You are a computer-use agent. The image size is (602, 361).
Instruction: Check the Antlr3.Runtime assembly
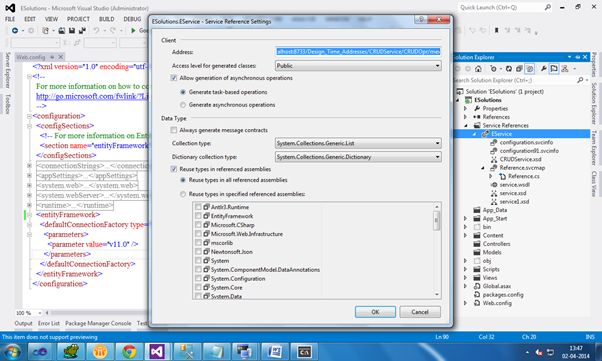[x=198, y=207]
